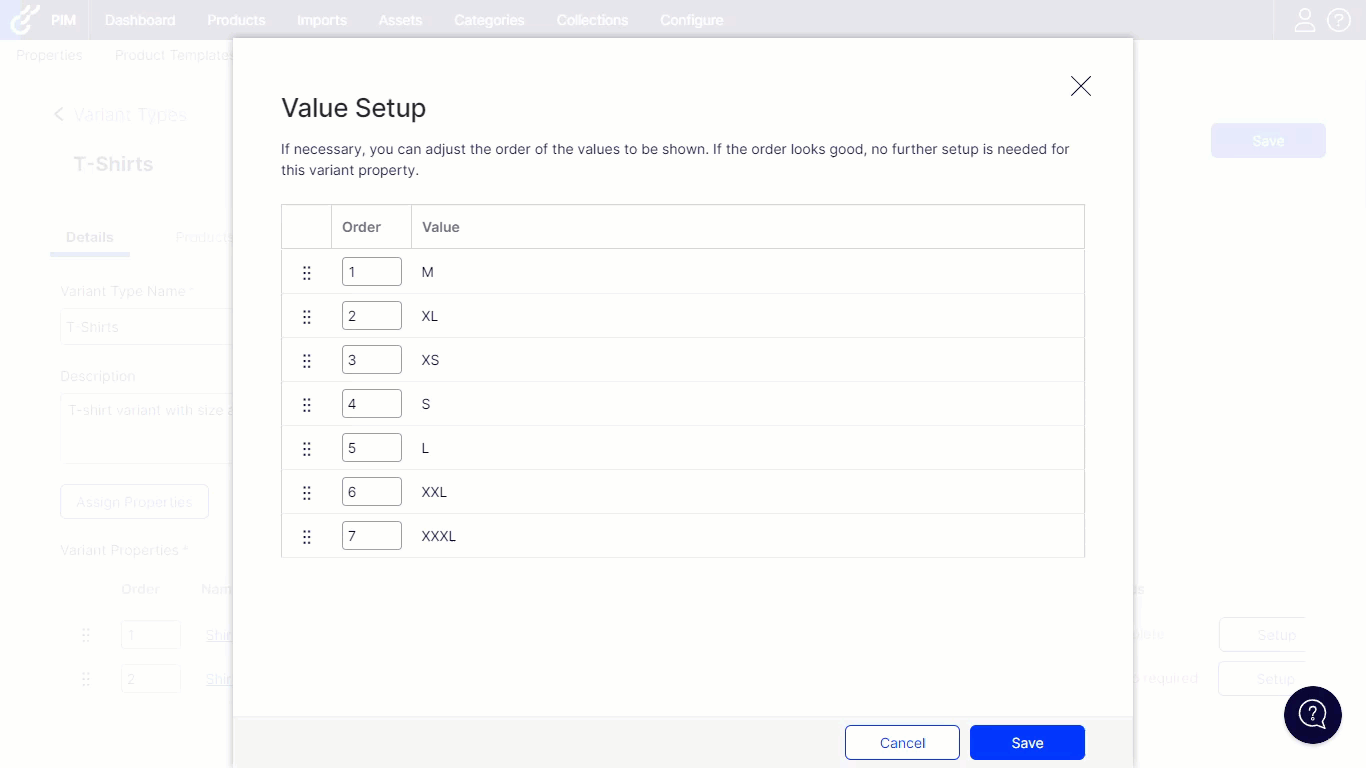Click drag handle for value M
The width and height of the screenshot is (1366, 768).
(x=307, y=272)
